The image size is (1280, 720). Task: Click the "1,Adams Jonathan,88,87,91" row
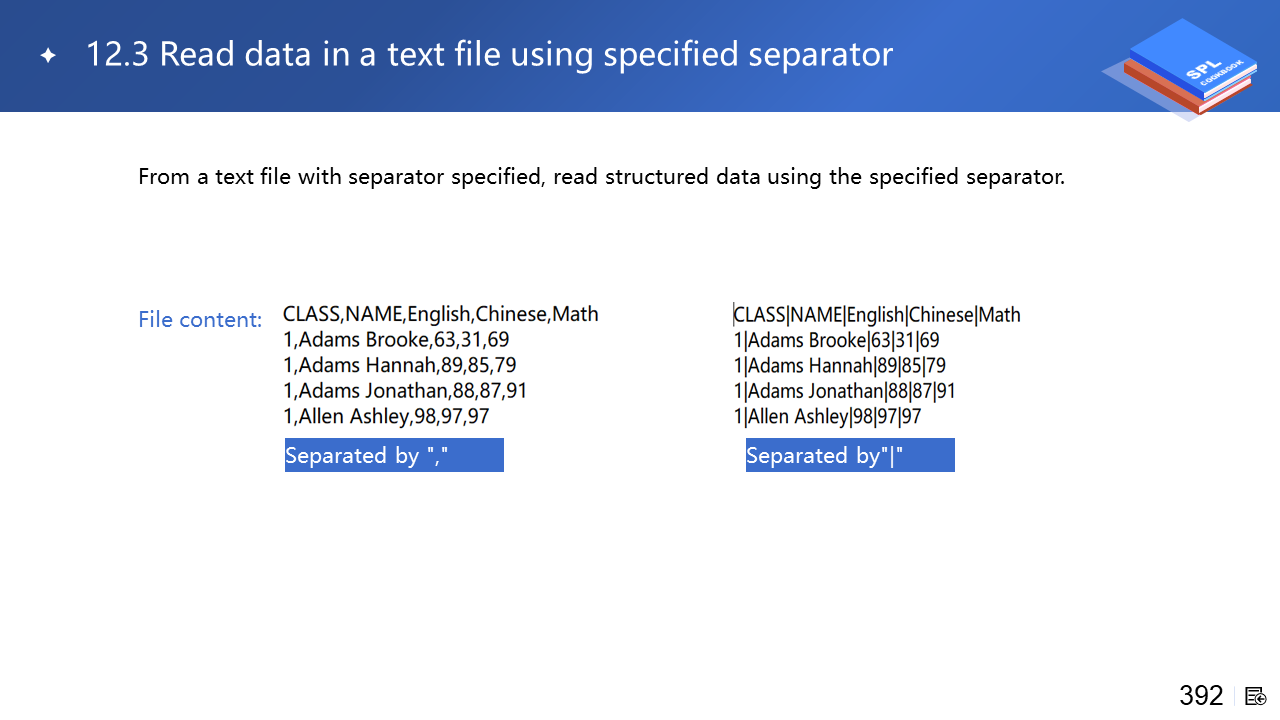coord(405,391)
